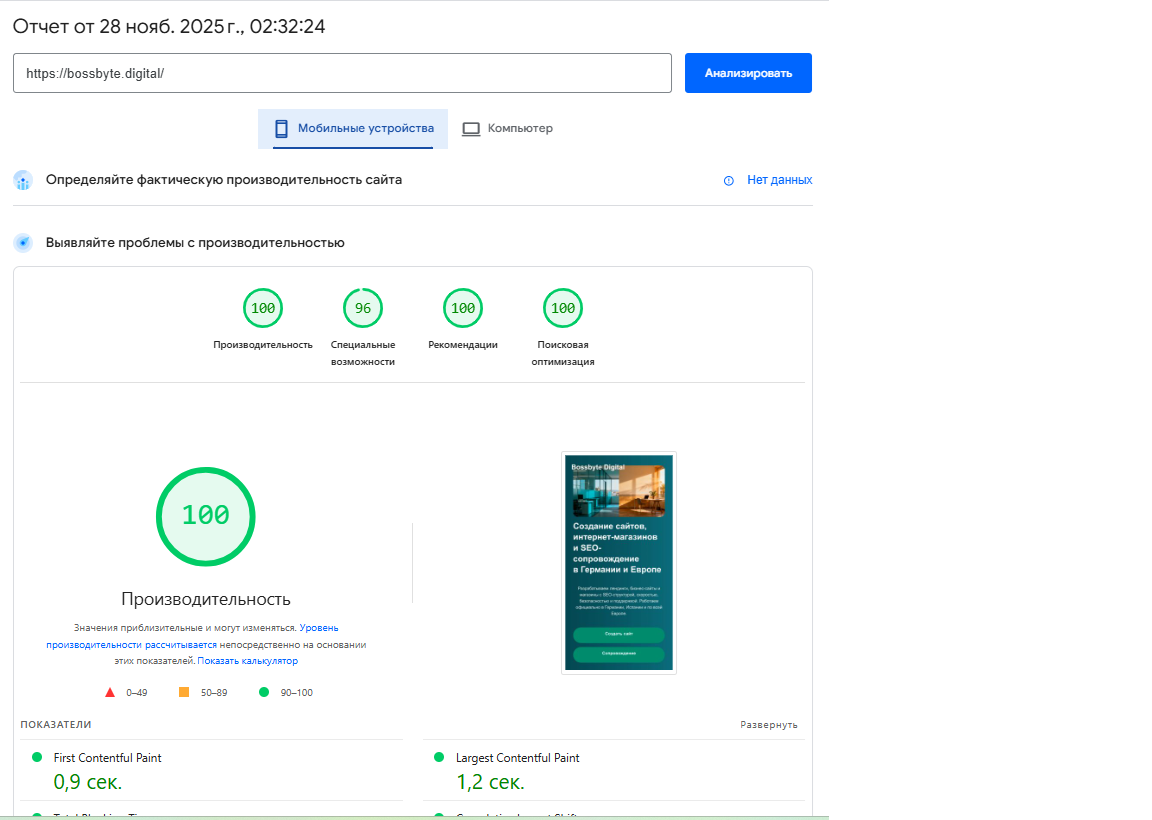Click the desktop computer icon

coord(471,129)
